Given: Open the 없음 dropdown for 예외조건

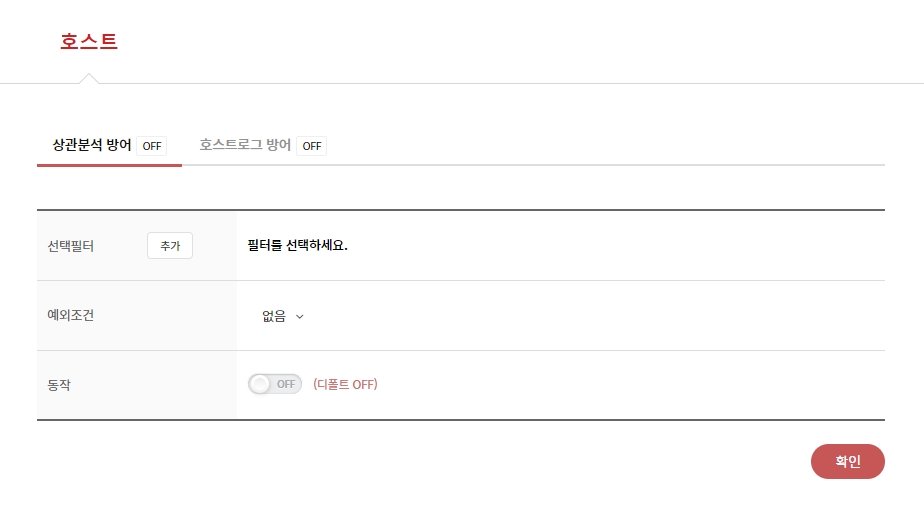Looking at the screenshot, I should [x=282, y=316].
